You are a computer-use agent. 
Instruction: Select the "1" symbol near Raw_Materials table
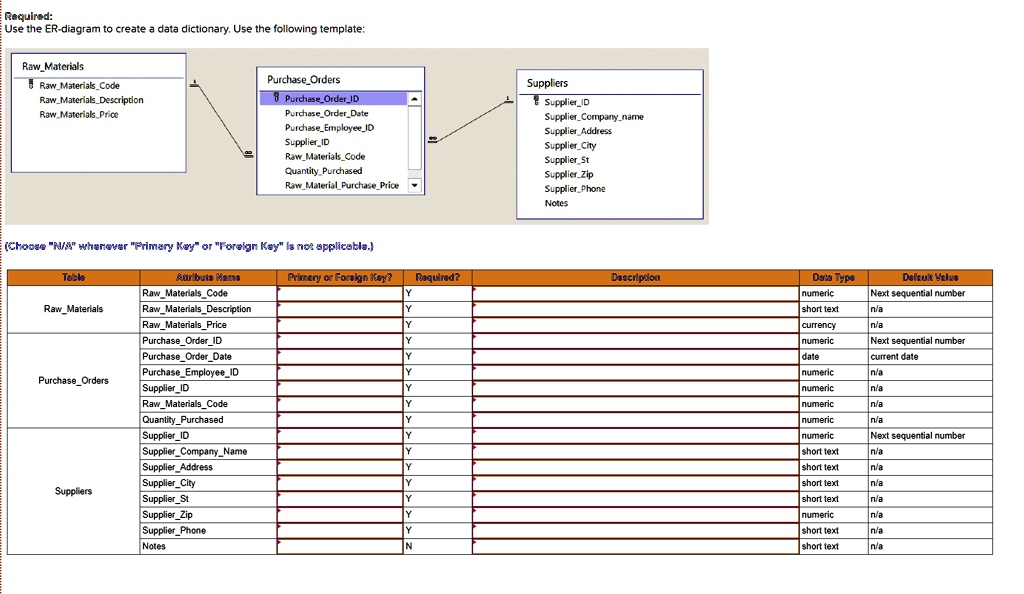[194, 80]
